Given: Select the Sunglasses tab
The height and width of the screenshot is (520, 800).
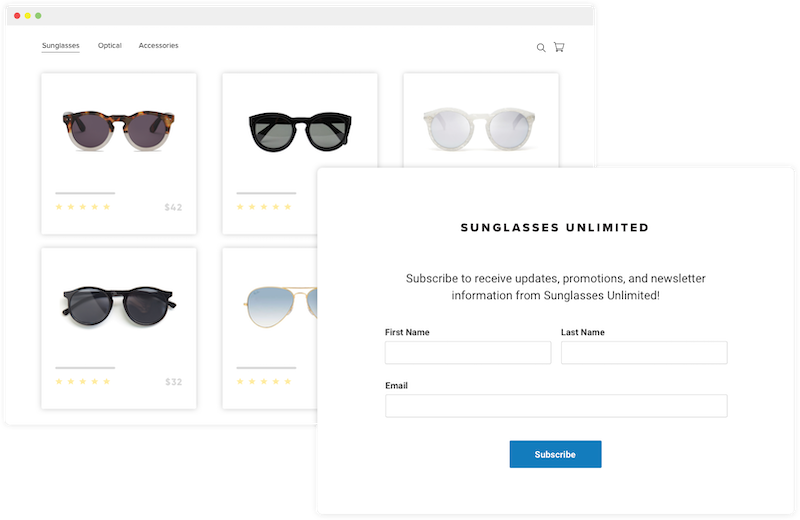Looking at the screenshot, I should click(x=61, y=45).
